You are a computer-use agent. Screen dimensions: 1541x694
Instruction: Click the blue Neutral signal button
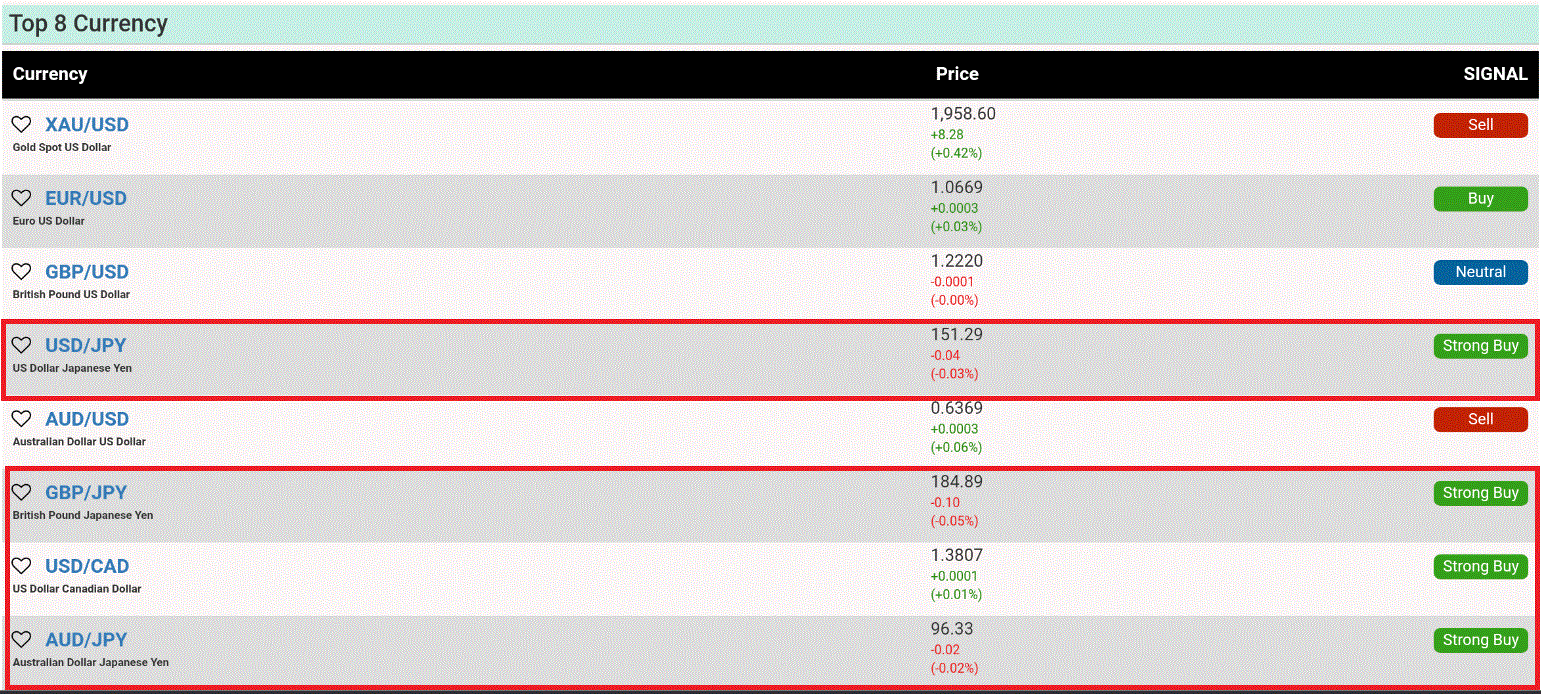pyautogui.click(x=1480, y=272)
